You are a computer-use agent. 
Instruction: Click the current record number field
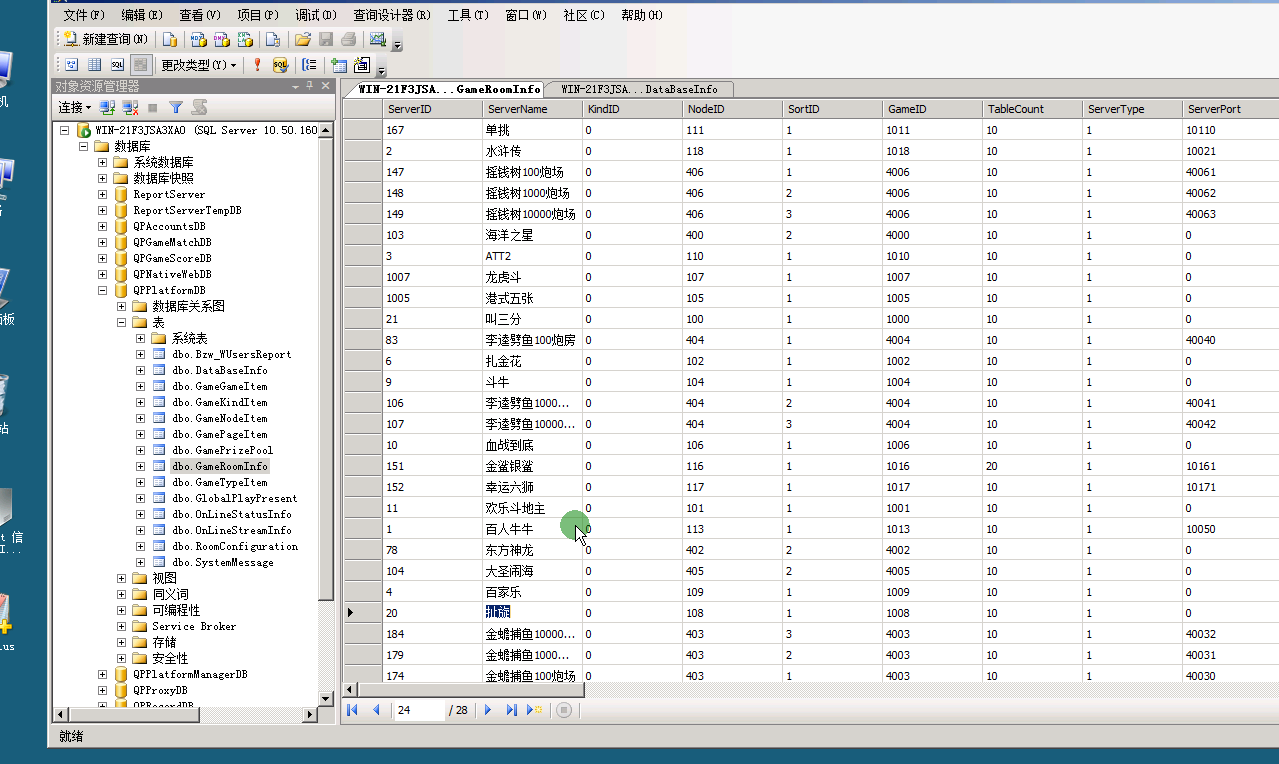(x=419, y=710)
